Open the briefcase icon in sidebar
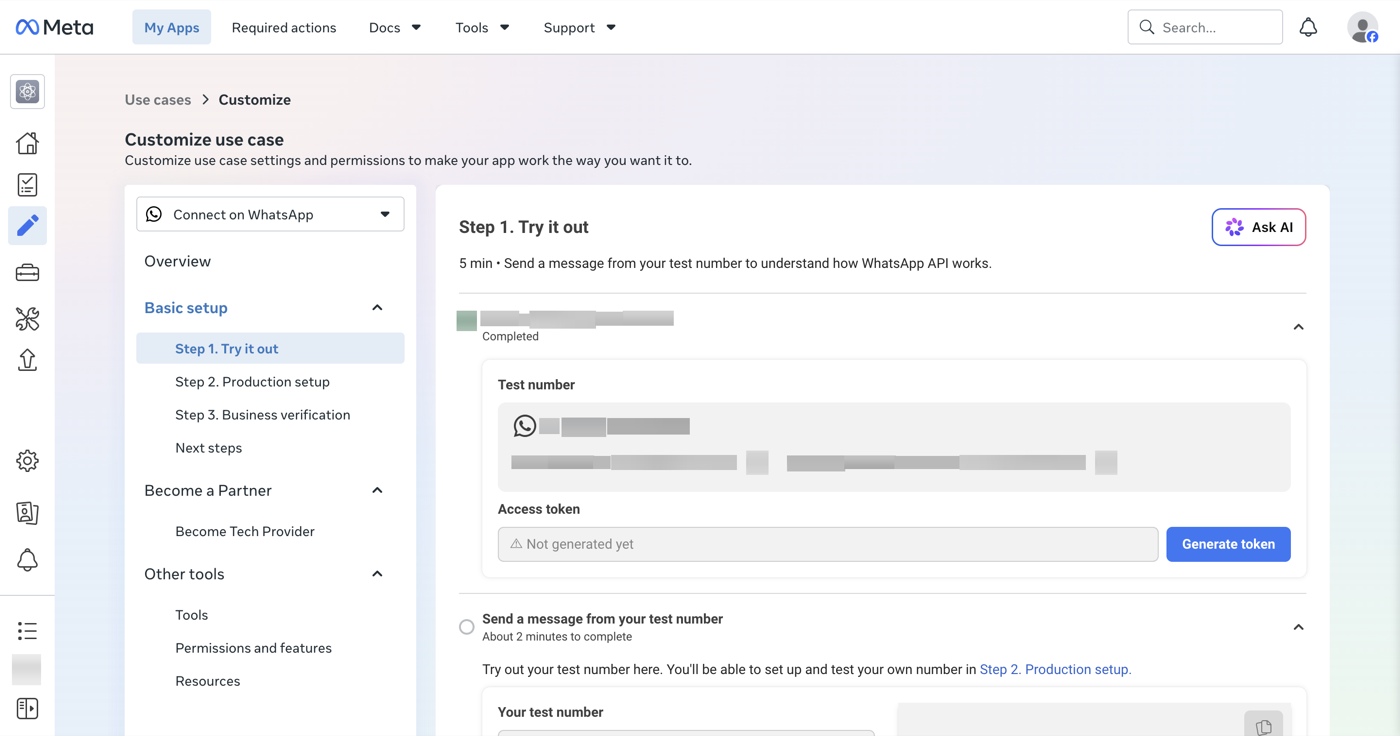Image resolution: width=1400 pixels, height=736 pixels. point(27,272)
